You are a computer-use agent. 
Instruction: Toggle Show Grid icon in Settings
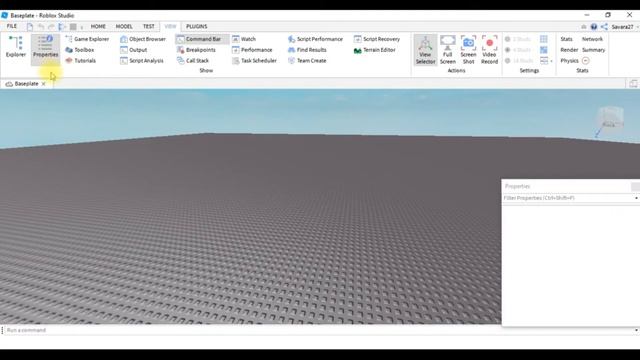click(x=544, y=39)
